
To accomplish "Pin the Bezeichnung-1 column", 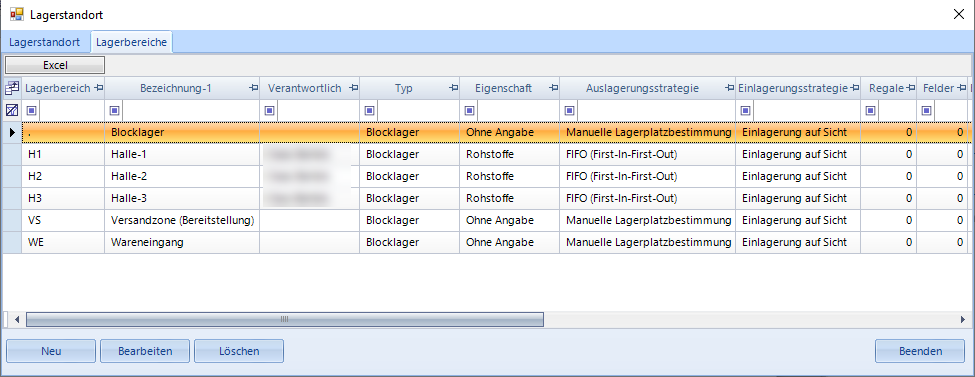I will pyautogui.click(x=253, y=88).
